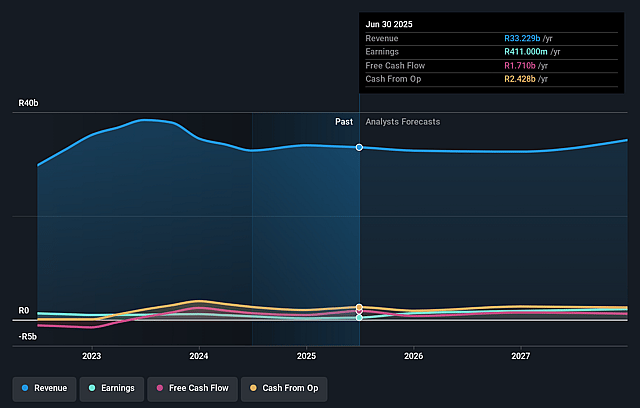This screenshot has width=640, height=408.
Task: Select the yellow Cash From Op marker at mid-2025
Action: pyautogui.click(x=359, y=307)
